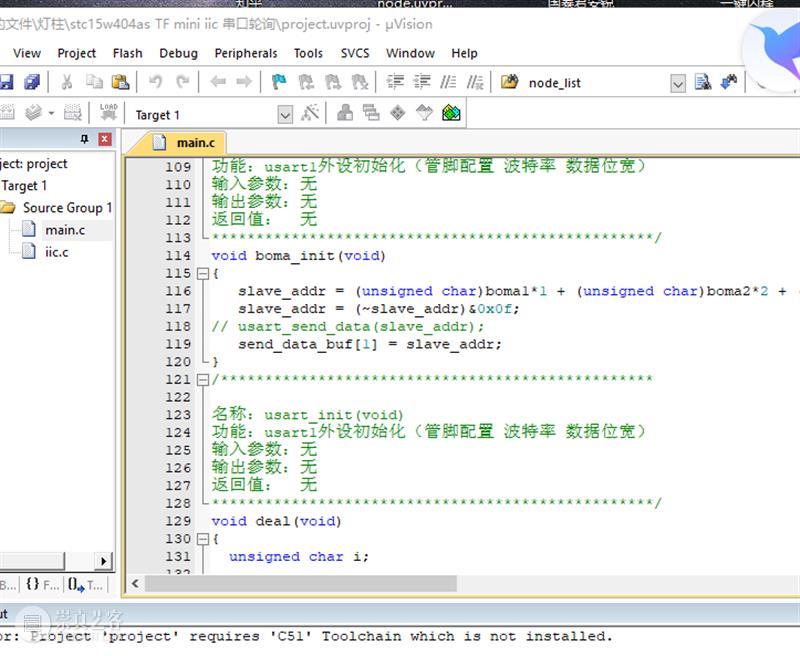Open the Target 1 dropdown arrow
Screen dimensions: 800x656
[285, 115]
